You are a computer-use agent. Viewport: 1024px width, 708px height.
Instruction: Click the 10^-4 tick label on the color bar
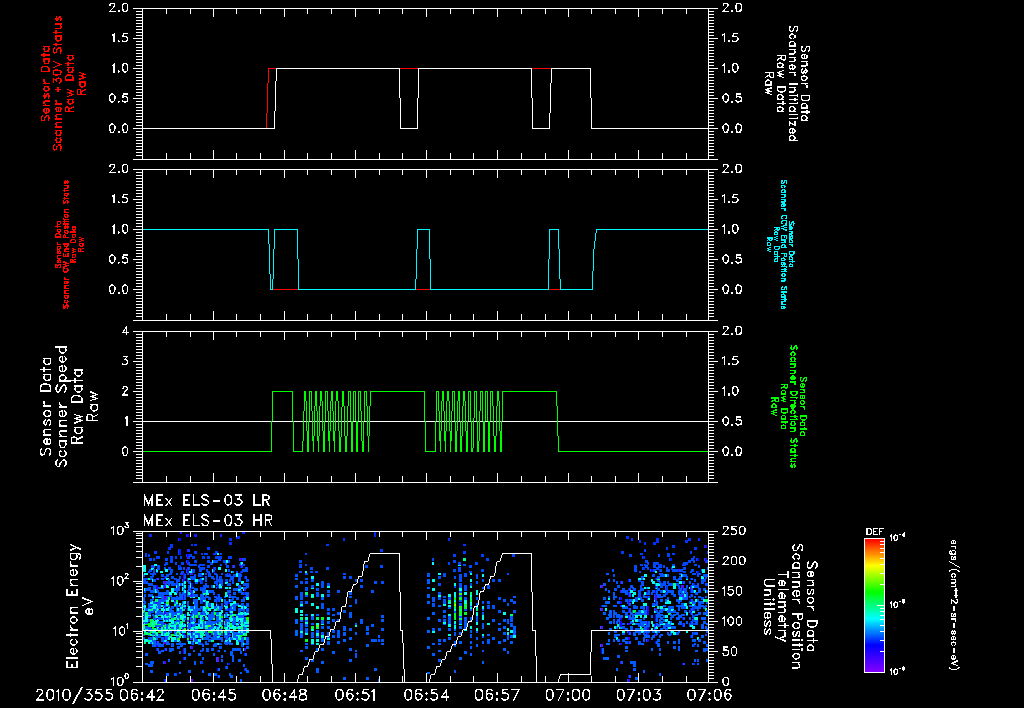pos(897,538)
